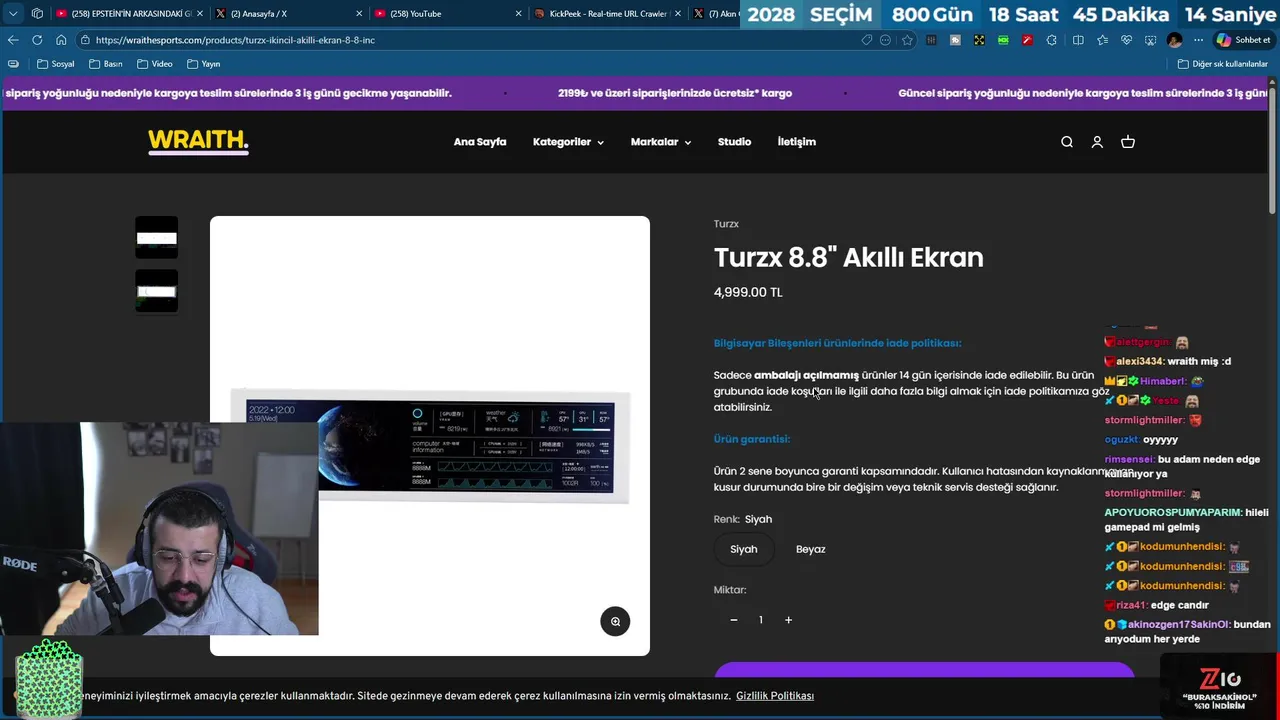Click the green extension icon in toolbar
This screenshot has height=720, width=1280.
[1003, 40]
